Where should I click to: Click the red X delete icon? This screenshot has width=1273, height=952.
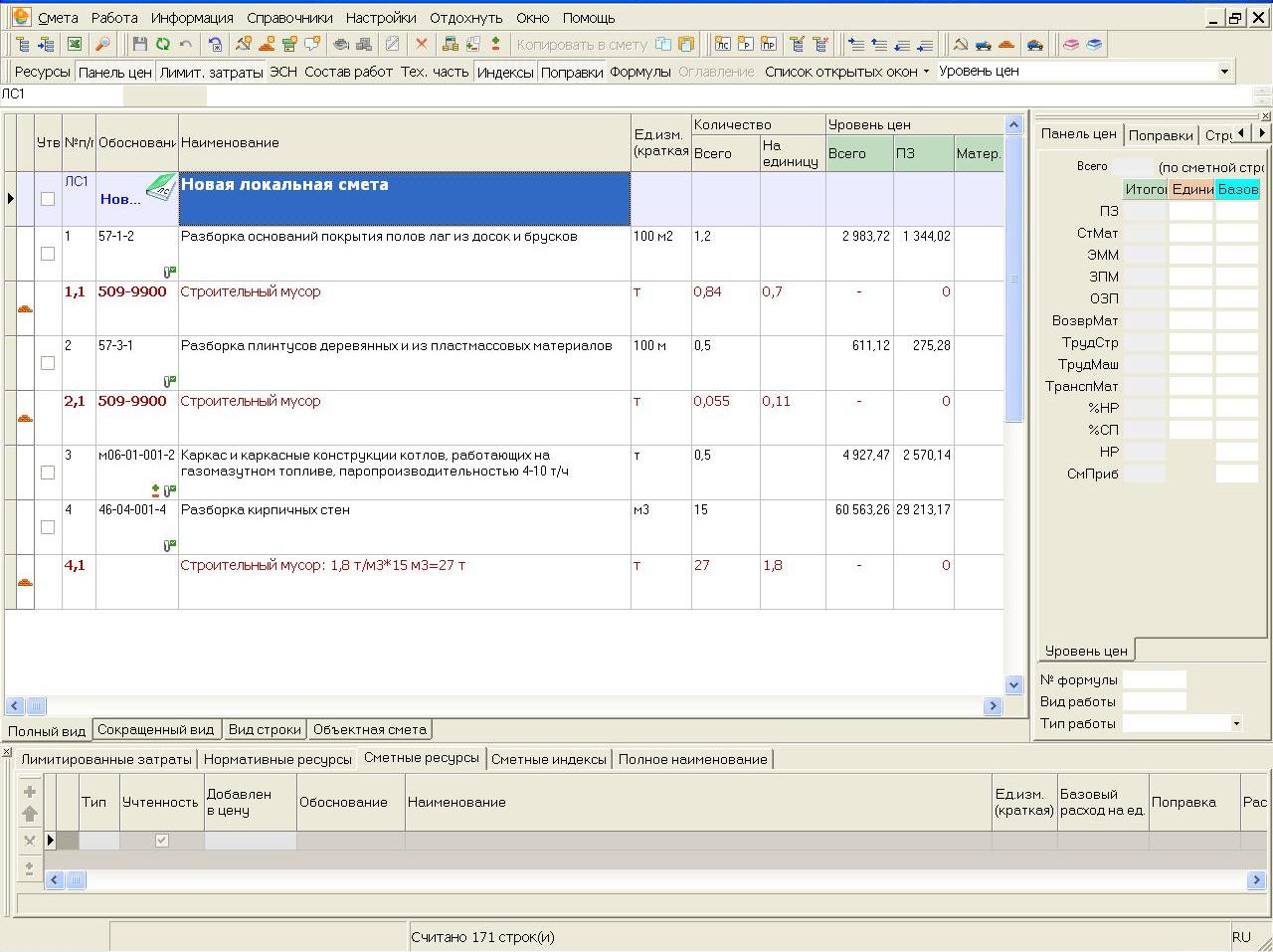[x=421, y=44]
